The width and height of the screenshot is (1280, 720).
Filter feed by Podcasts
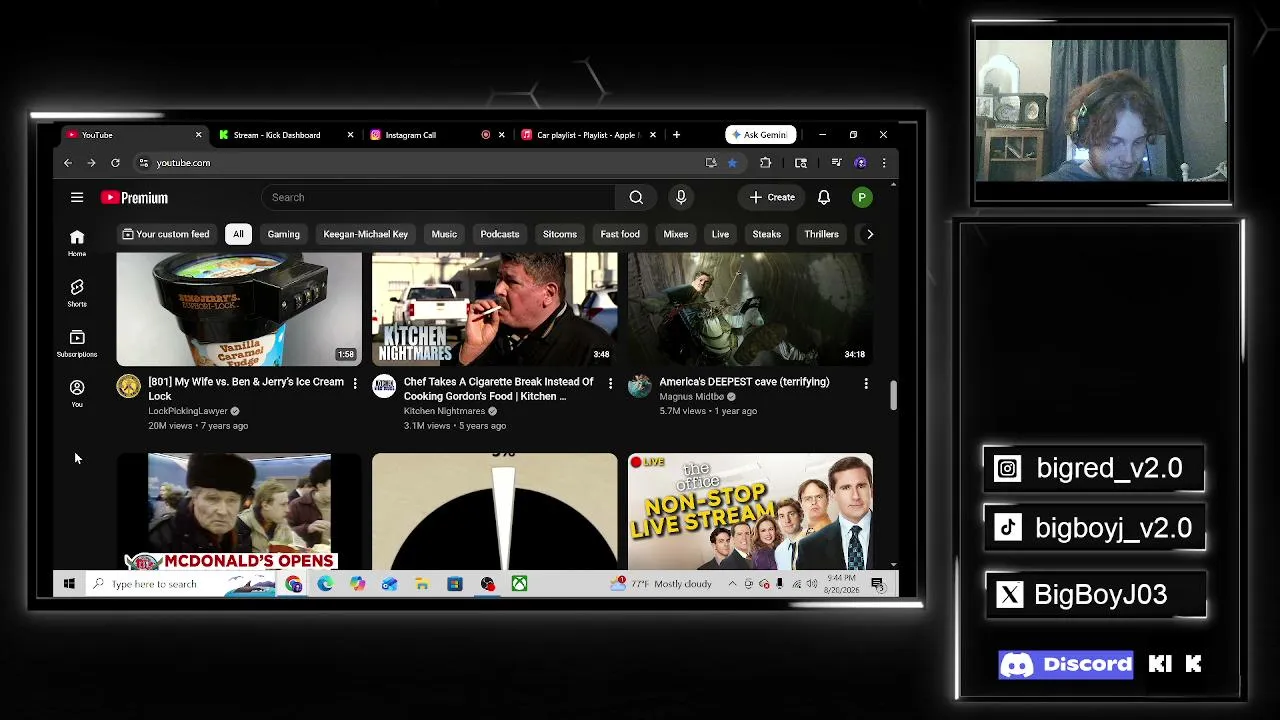coord(500,234)
